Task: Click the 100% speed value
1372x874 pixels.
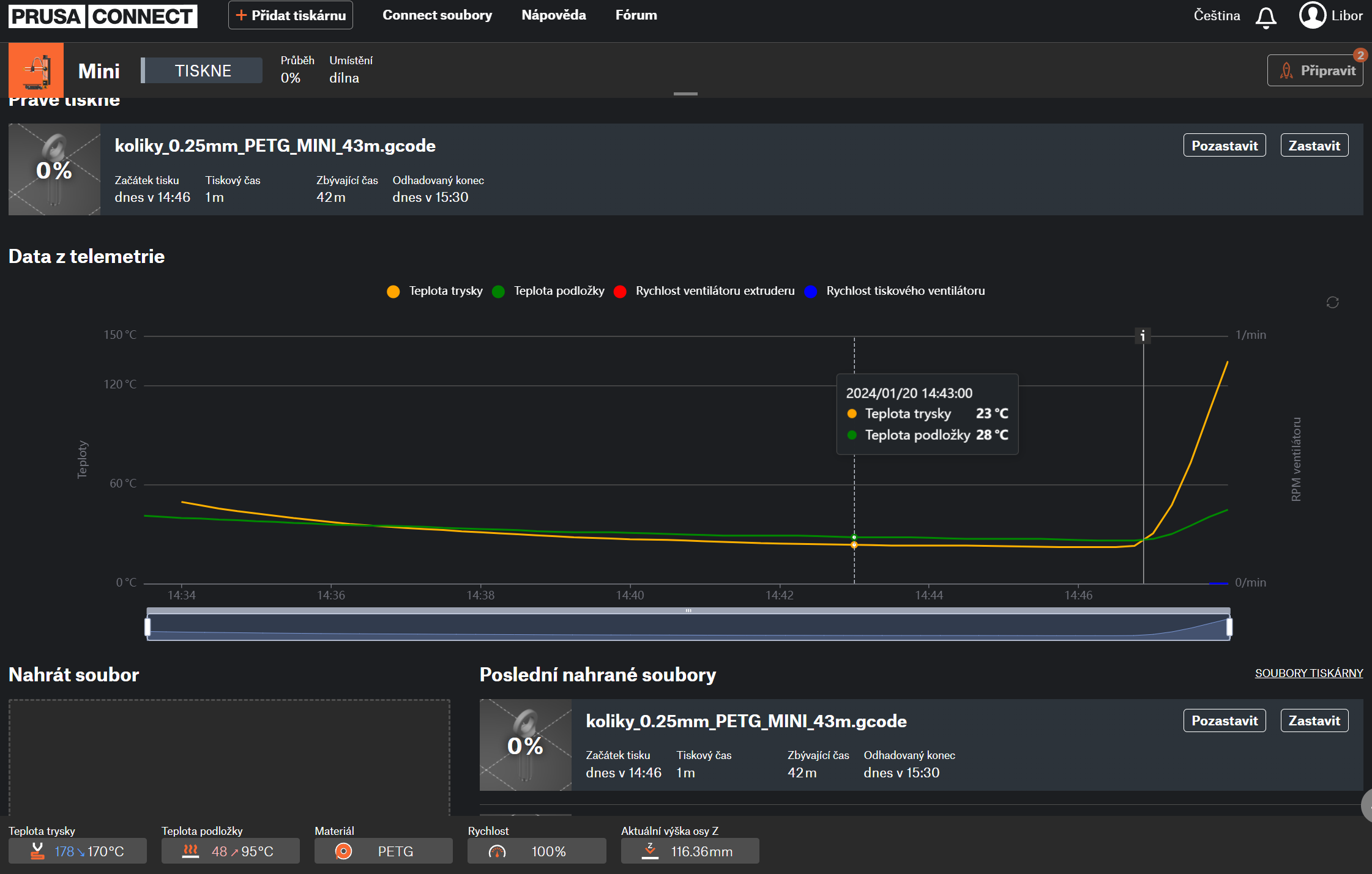Action: click(x=549, y=851)
